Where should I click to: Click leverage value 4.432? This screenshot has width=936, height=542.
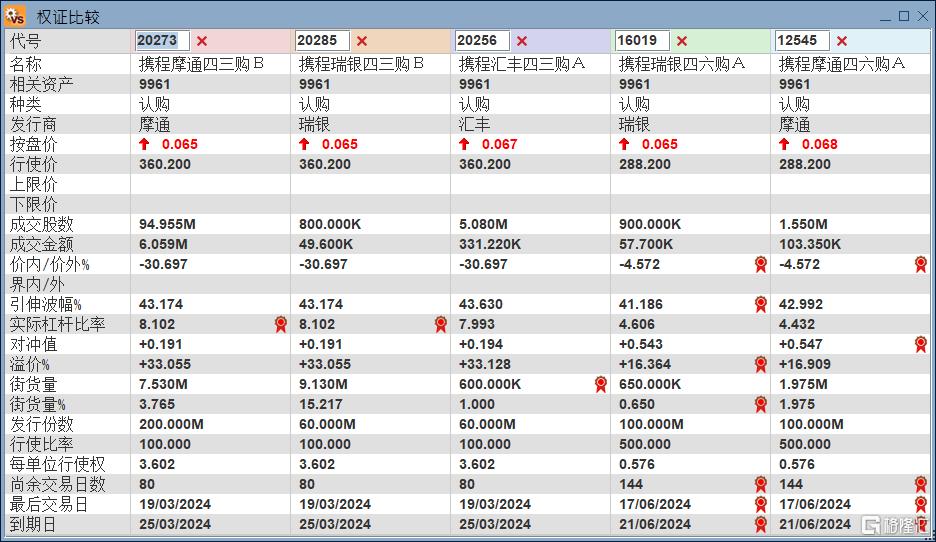[x=796, y=324]
